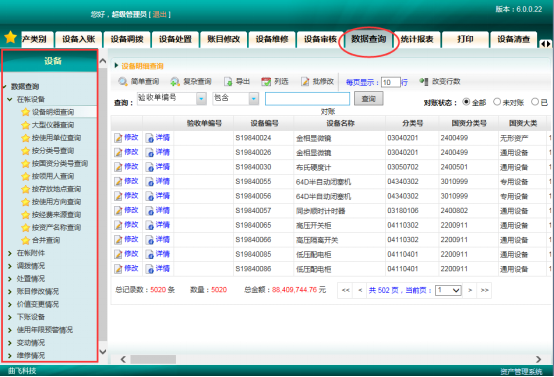Focus the query text input field
This screenshot has height=377, width=554.
tap(307, 99)
